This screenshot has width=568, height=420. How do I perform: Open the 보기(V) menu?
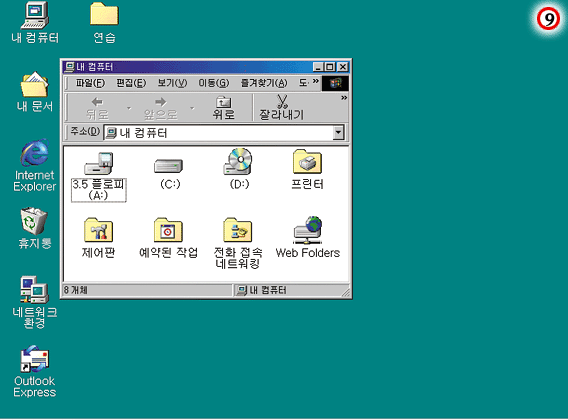[x=172, y=83]
